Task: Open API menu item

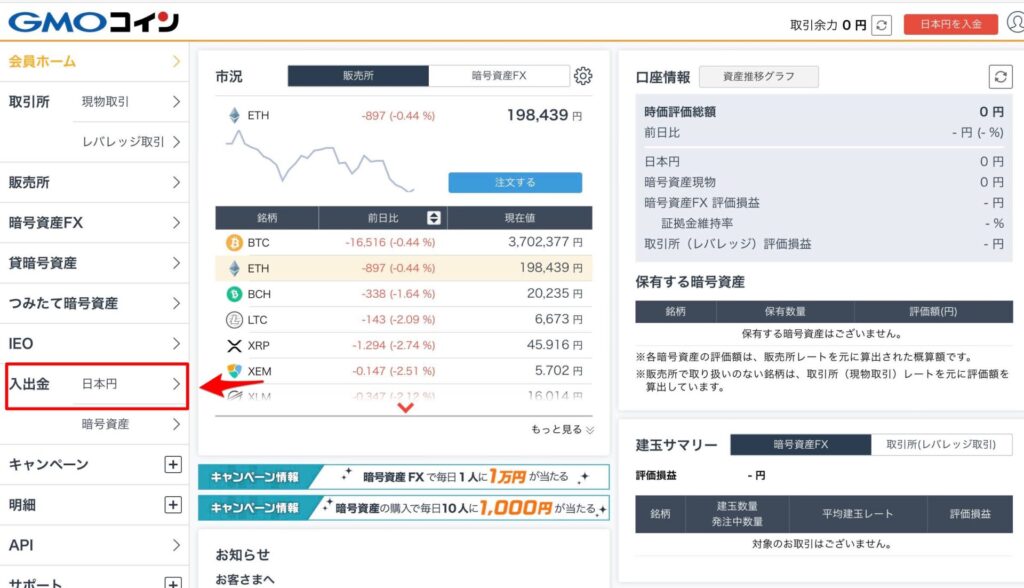Action: pos(95,545)
